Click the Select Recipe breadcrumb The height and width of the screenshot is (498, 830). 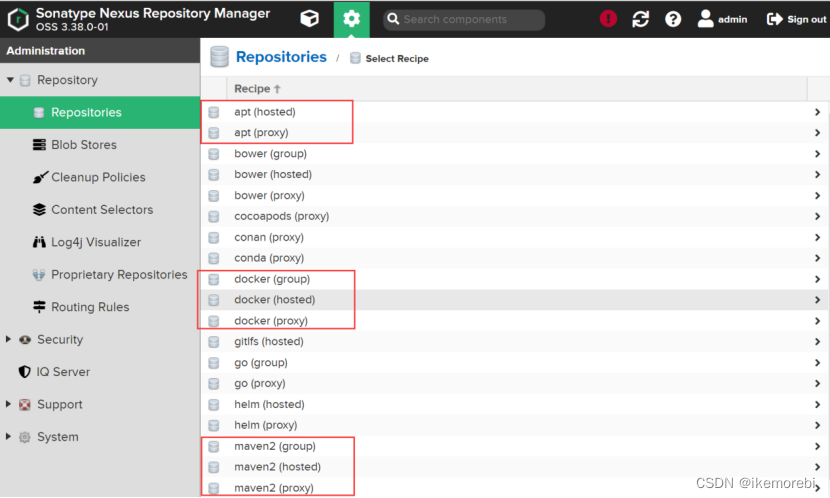pos(397,58)
